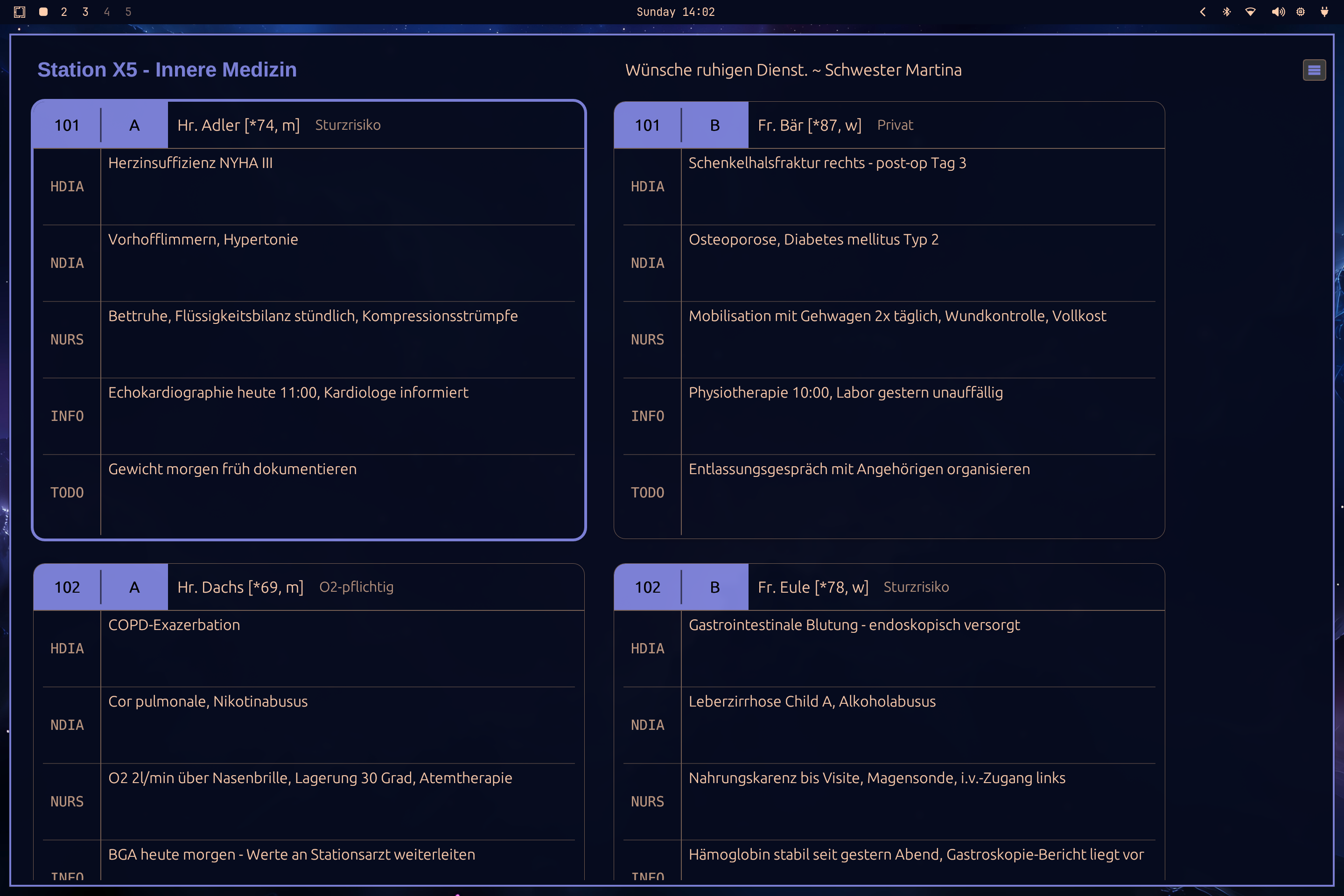Click the NDIA label on Hr. Adler's card

pos(67,263)
